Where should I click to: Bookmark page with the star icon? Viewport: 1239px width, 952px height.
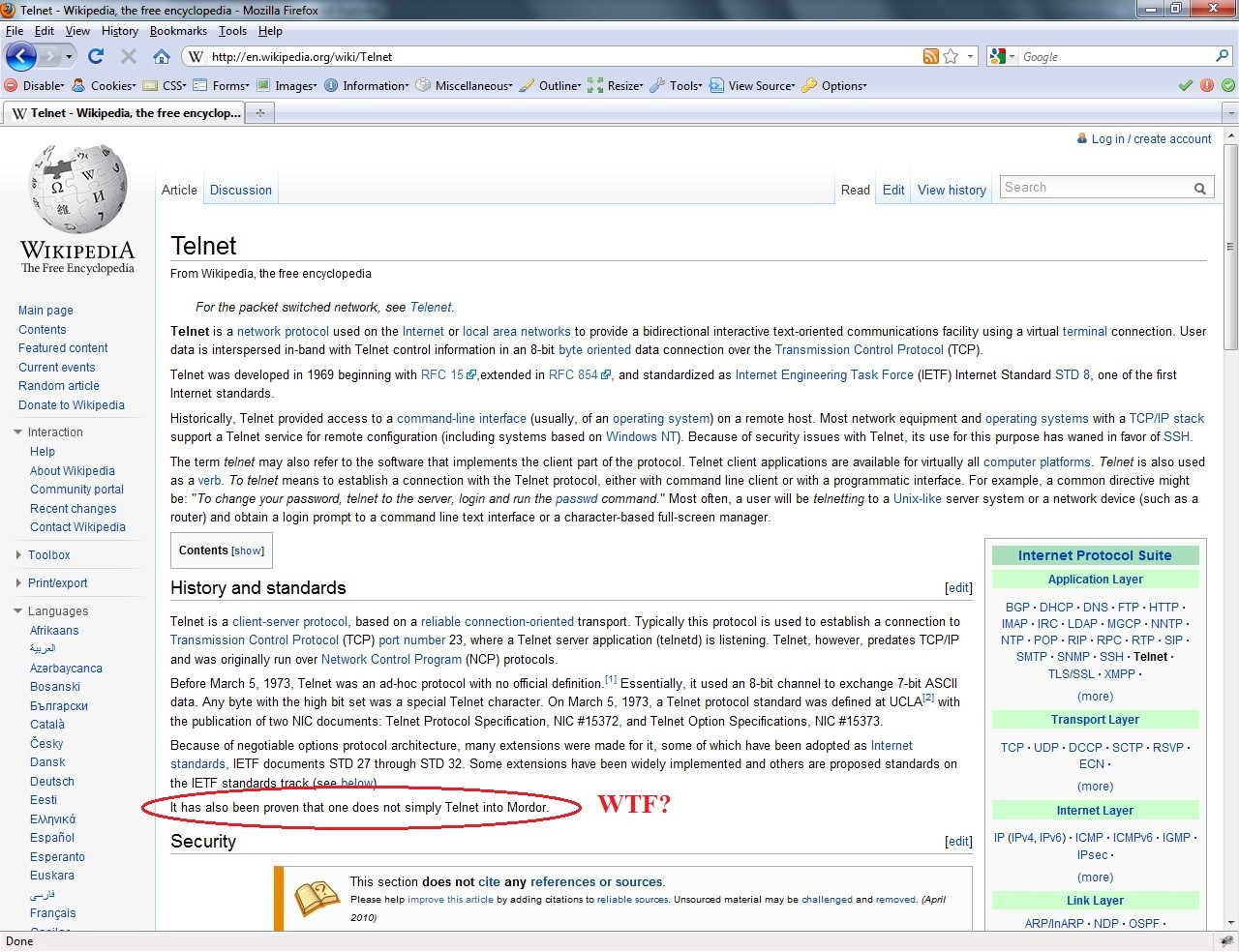click(x=951, y=56)
